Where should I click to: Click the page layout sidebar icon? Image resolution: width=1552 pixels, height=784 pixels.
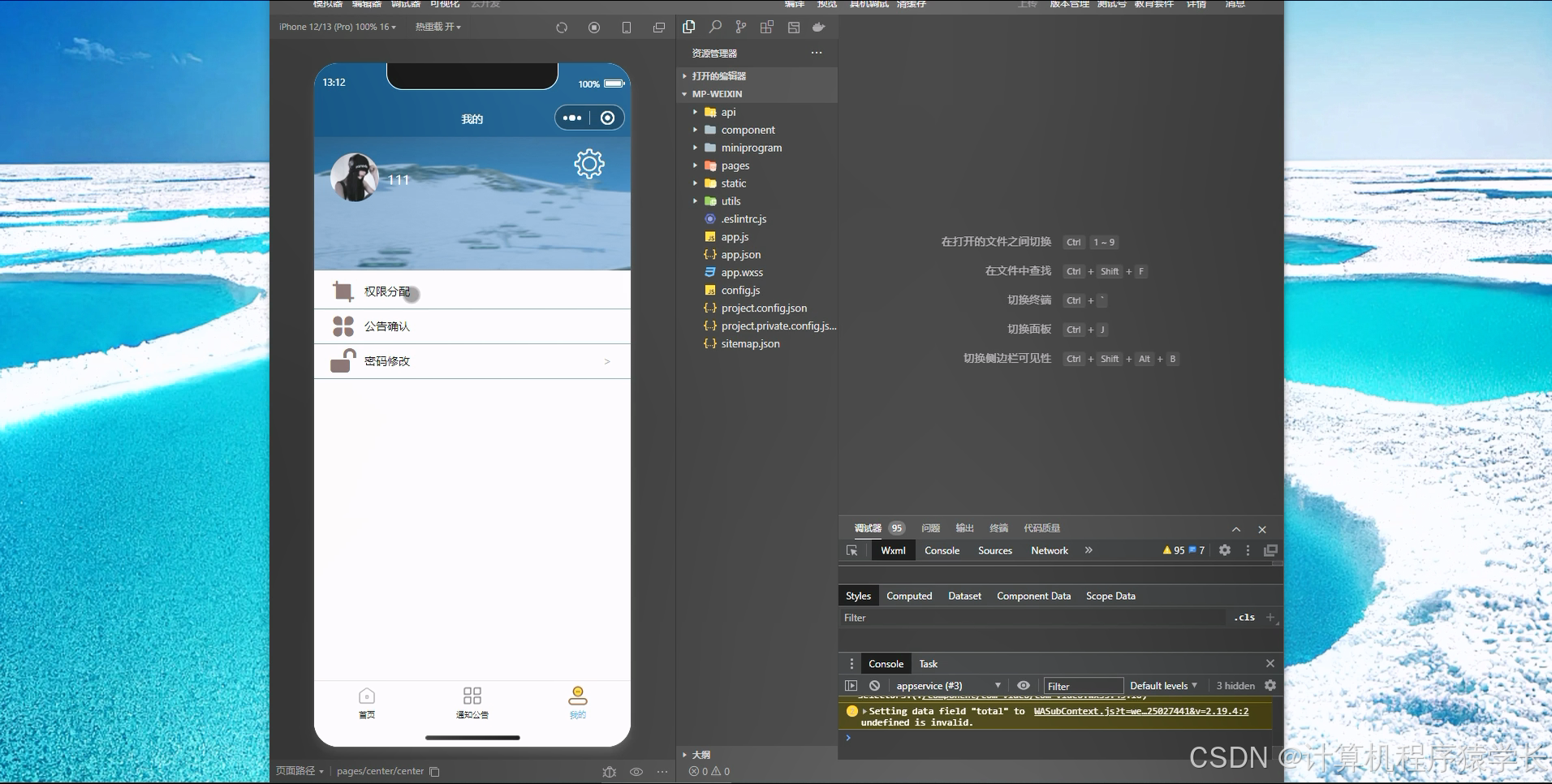pos(794,27)
